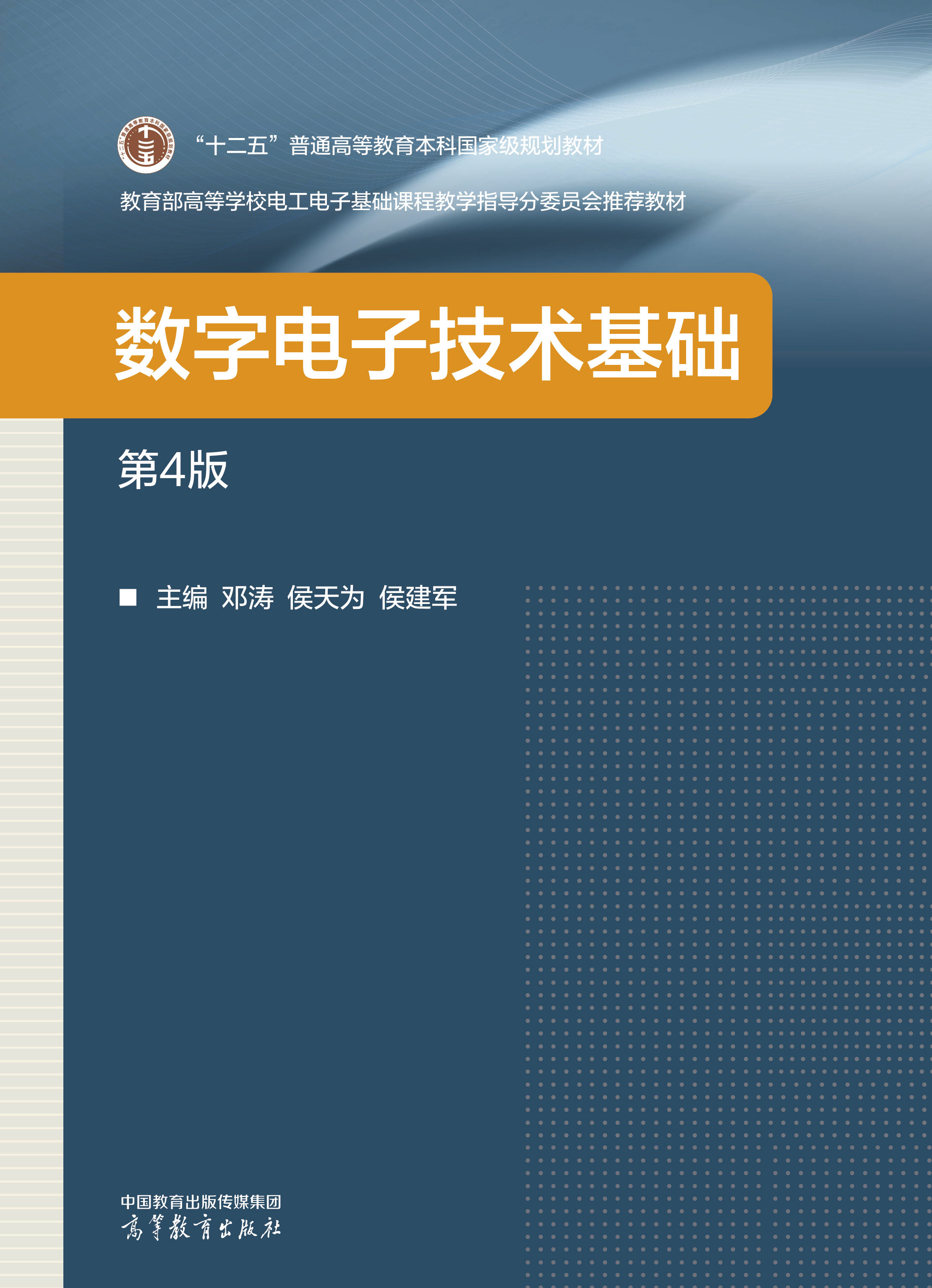The width and height of the screenshot is (932, 1288).
Task: Click the character 础 in the title
Action: point(704,344)
